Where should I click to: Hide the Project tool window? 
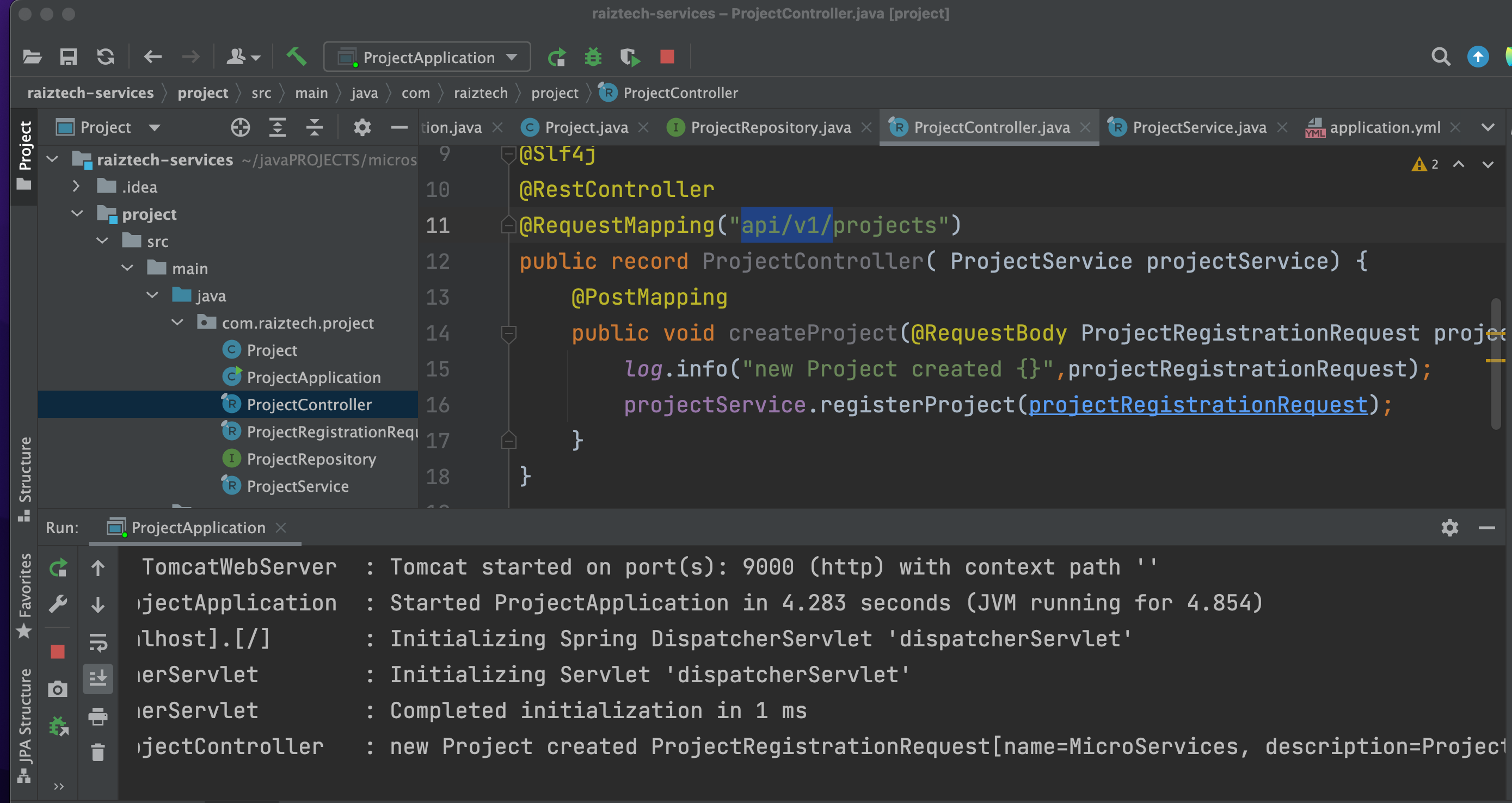[x=399, y=127]
